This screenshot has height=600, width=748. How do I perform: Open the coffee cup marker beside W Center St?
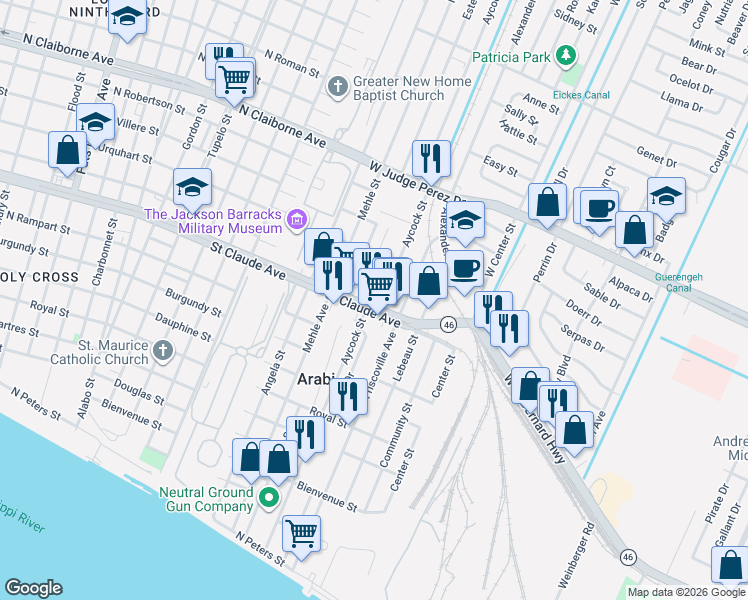[465, 269]
